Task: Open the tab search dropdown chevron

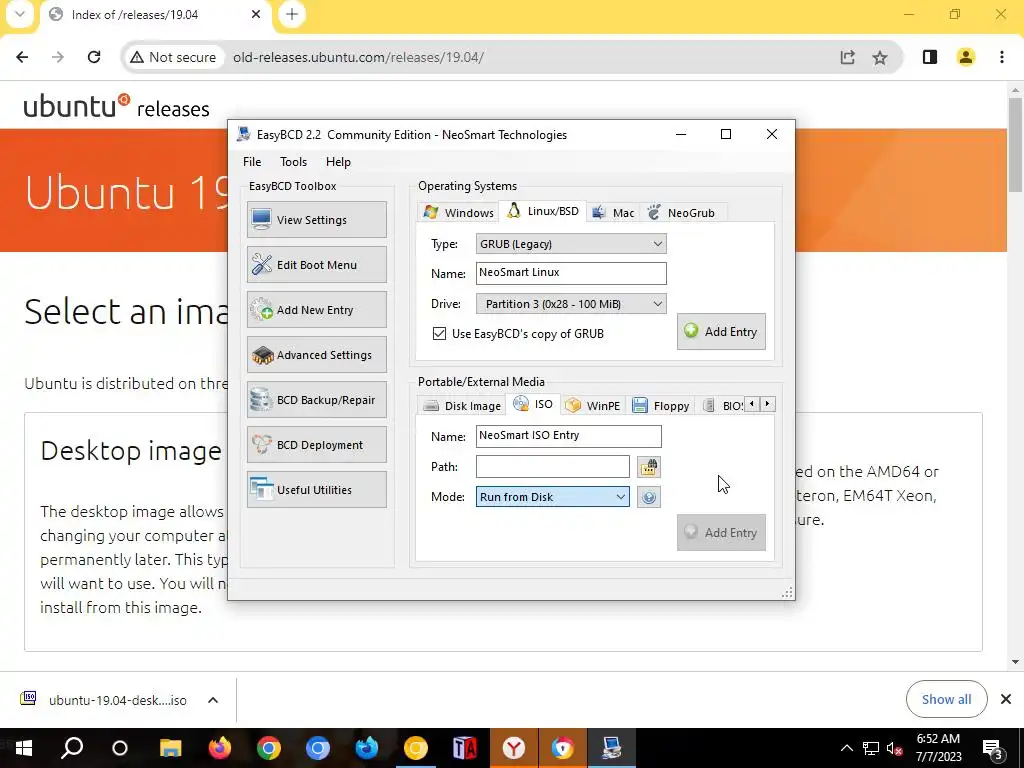Action: pos(20,14)
